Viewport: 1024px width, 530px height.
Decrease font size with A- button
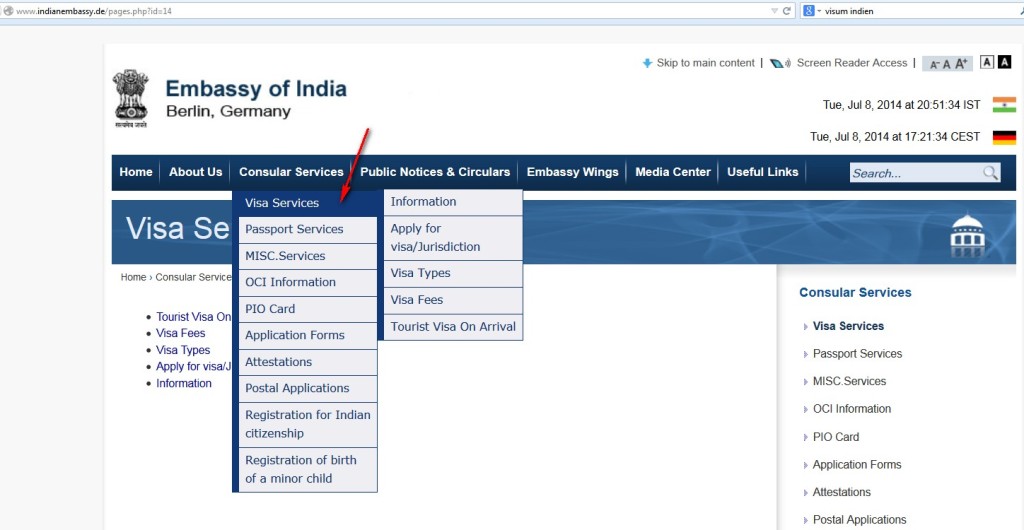(x=935, y=64)
